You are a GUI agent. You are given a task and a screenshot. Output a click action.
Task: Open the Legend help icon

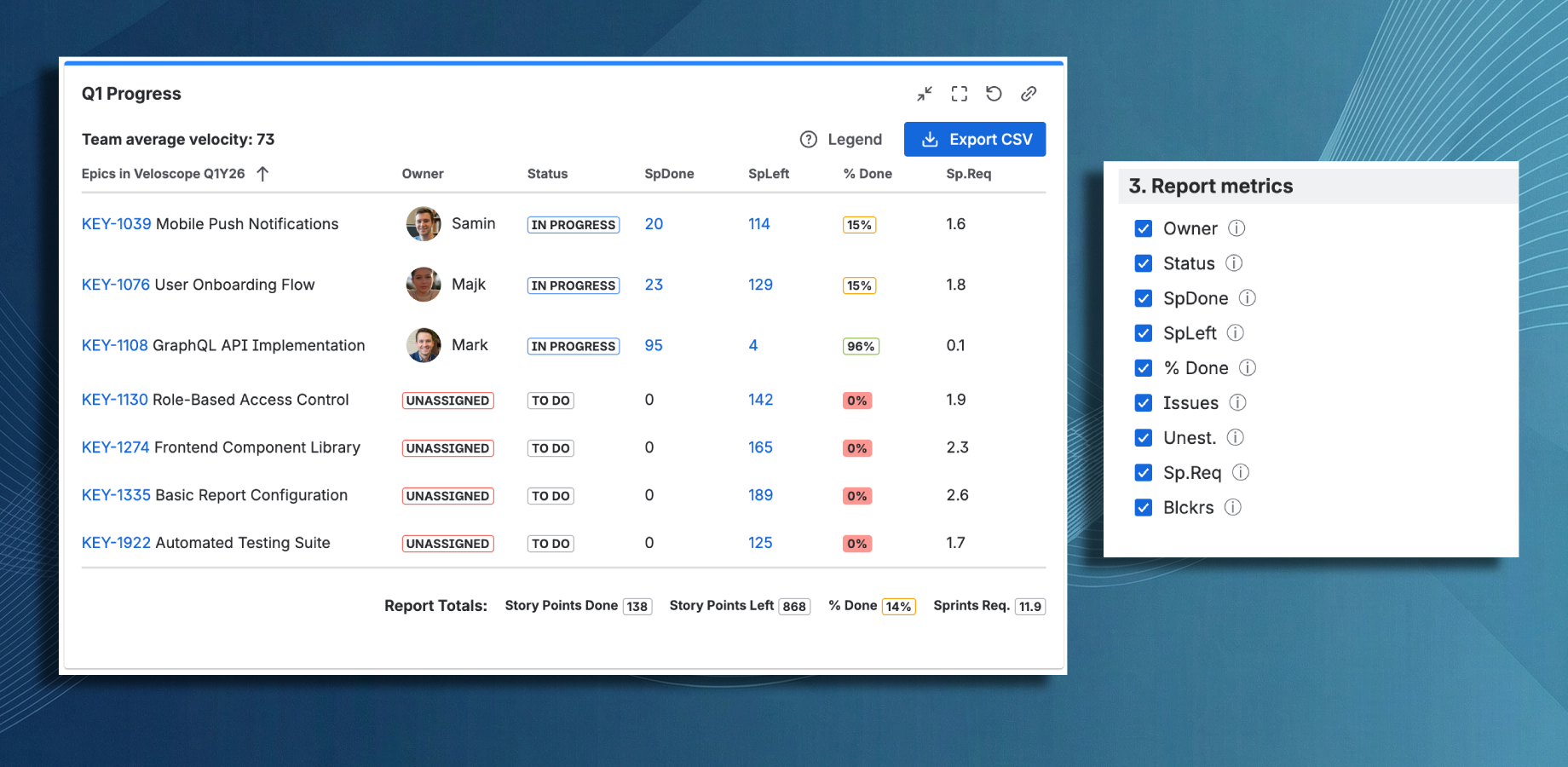(809, 139)
